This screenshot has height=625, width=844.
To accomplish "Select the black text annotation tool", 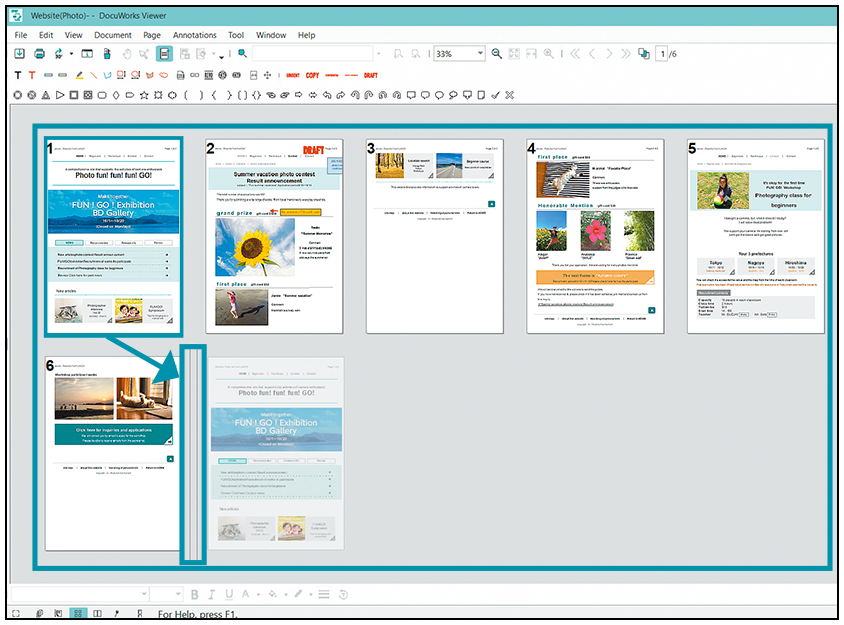I will click(17, 75).
